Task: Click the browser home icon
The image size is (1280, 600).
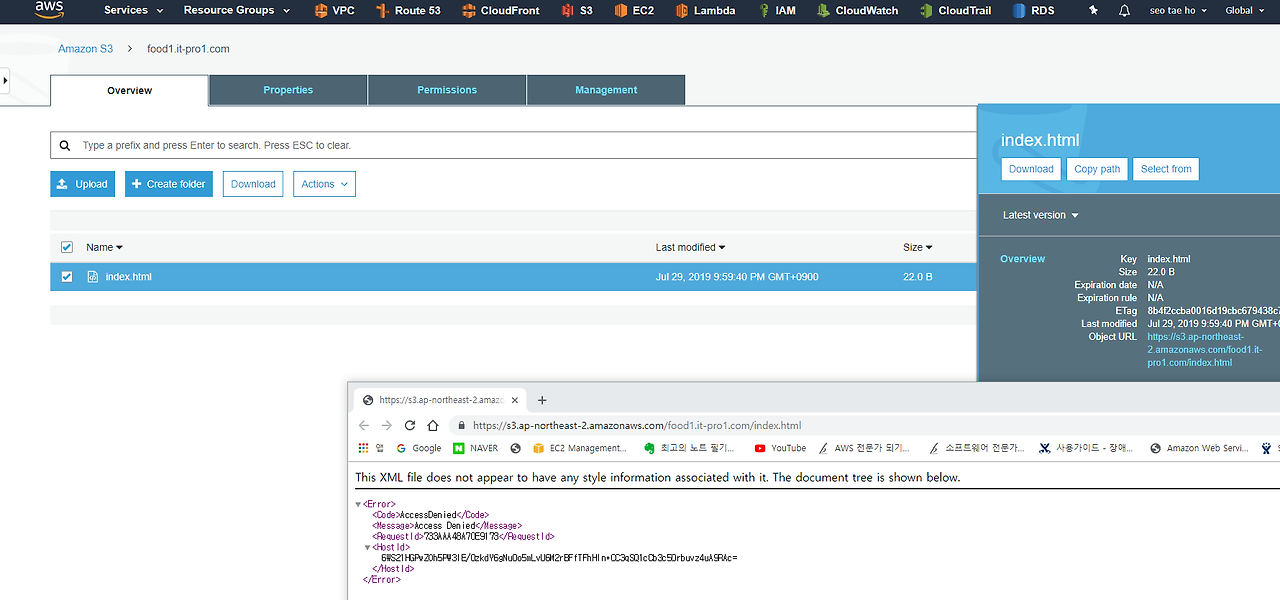Action: click(x=433, y=425)
